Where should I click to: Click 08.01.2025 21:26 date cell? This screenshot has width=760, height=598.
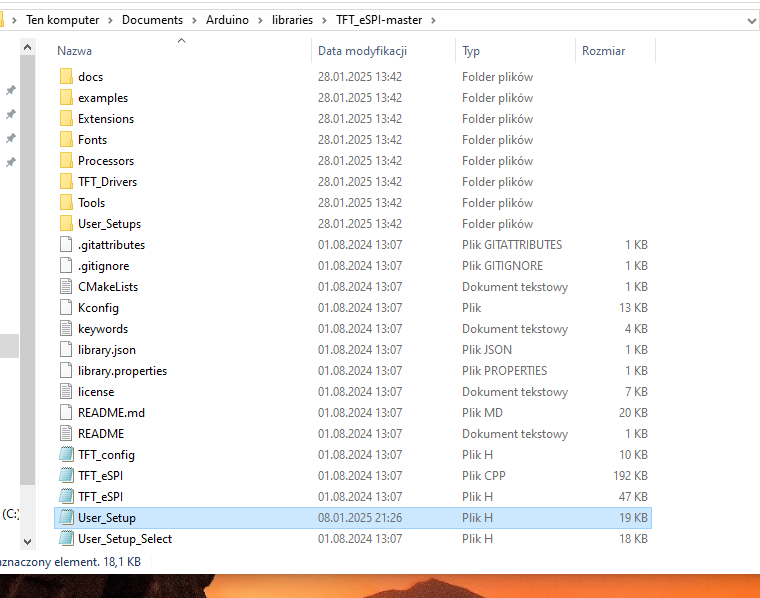360,518
